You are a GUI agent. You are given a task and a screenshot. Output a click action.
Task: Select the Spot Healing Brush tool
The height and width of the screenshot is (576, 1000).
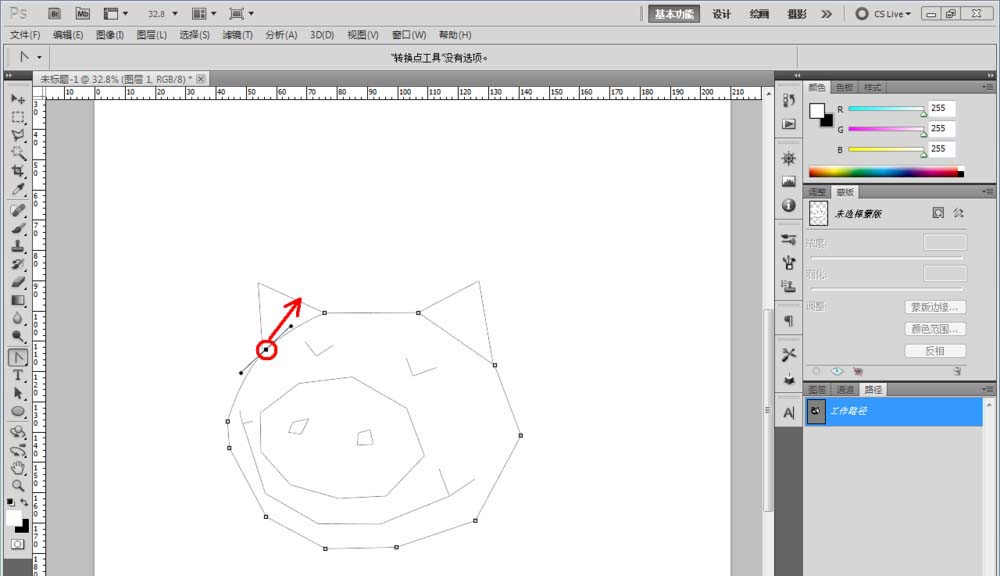click(18, 210)
